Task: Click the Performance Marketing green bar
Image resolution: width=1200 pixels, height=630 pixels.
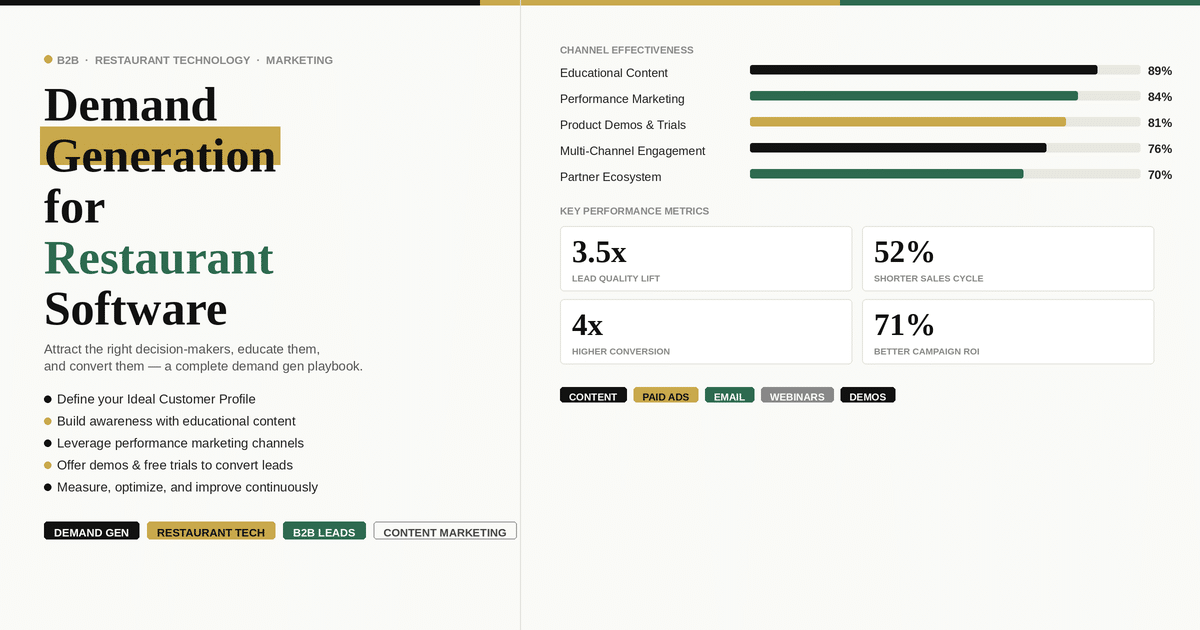Action: click(x=944, y=96)
